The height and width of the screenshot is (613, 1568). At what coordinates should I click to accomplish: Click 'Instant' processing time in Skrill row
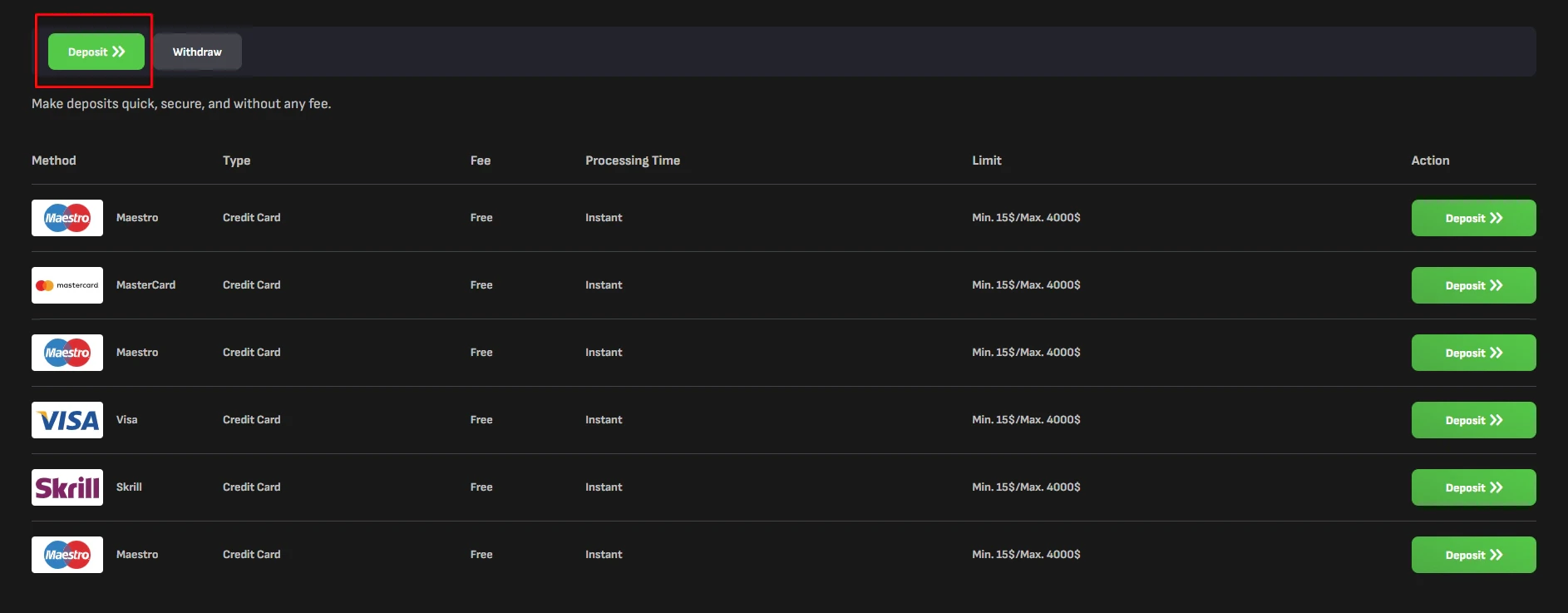pyautogui.click(x=604, y=487)
